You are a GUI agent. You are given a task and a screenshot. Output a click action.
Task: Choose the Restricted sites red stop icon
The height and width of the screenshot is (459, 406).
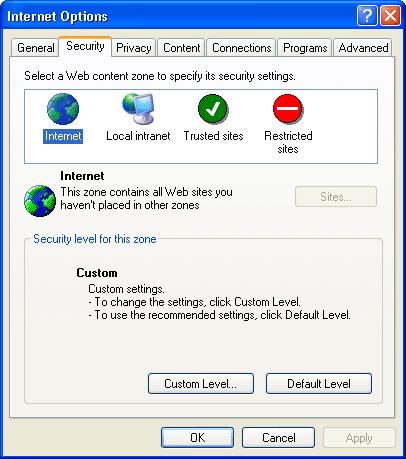pyautogui.click(x=288, y=109)
